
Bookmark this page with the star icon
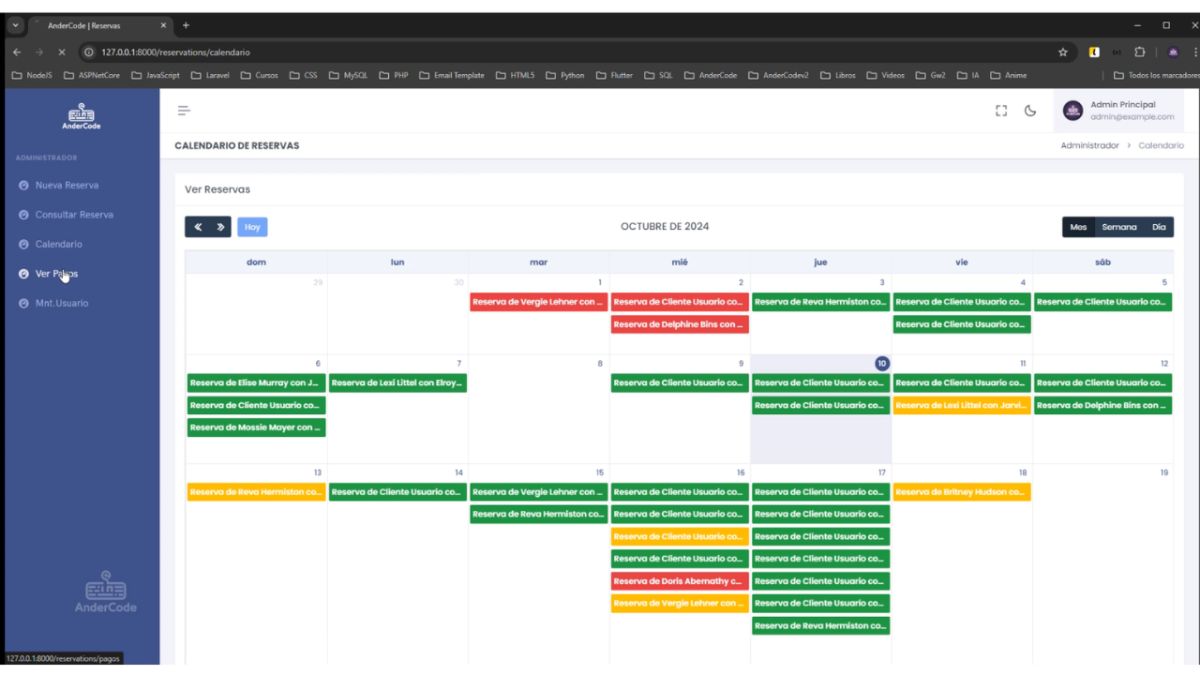tap(1063, 52)
